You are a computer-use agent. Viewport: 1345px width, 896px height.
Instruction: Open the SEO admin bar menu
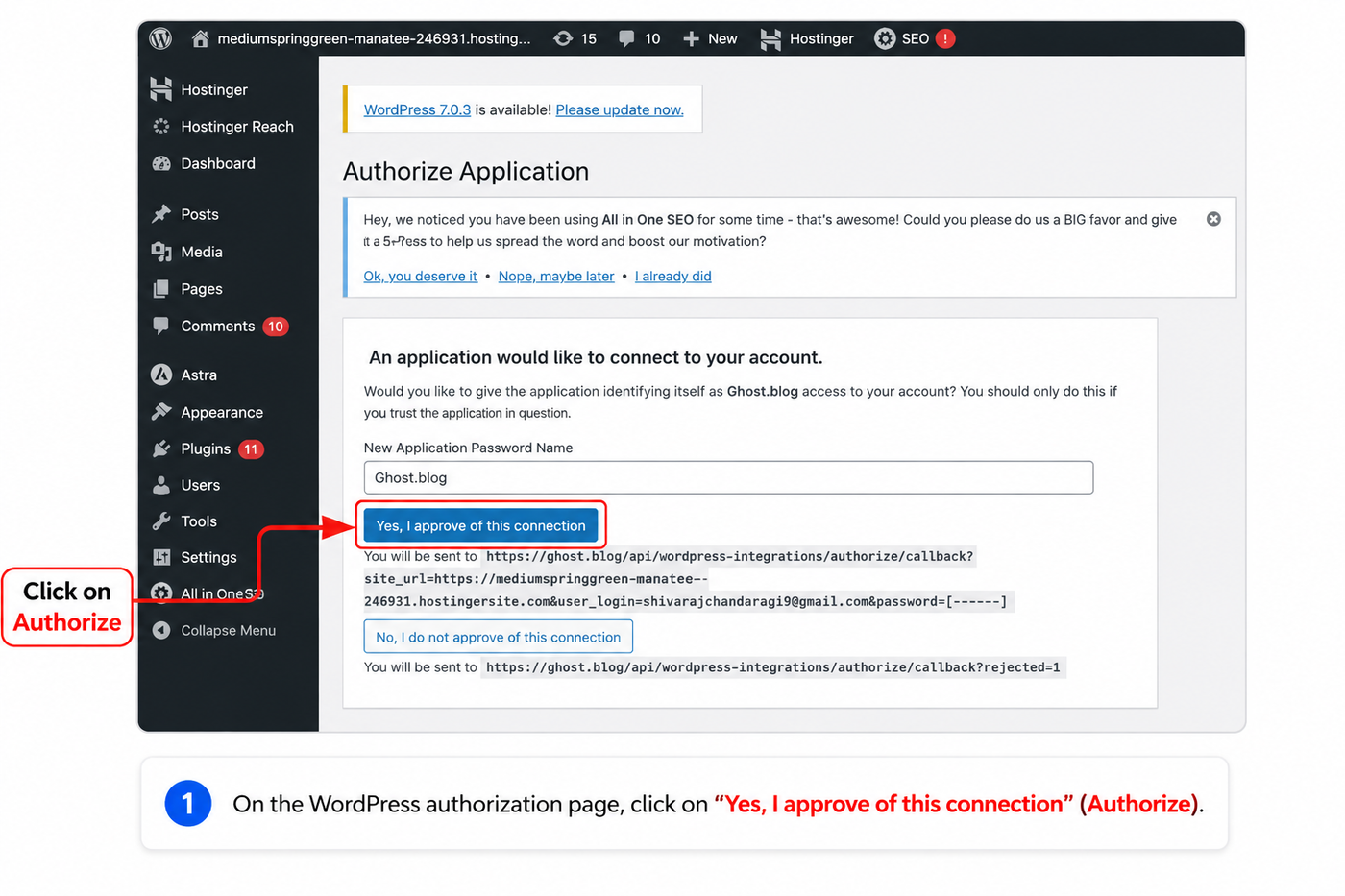coord(915,38)
